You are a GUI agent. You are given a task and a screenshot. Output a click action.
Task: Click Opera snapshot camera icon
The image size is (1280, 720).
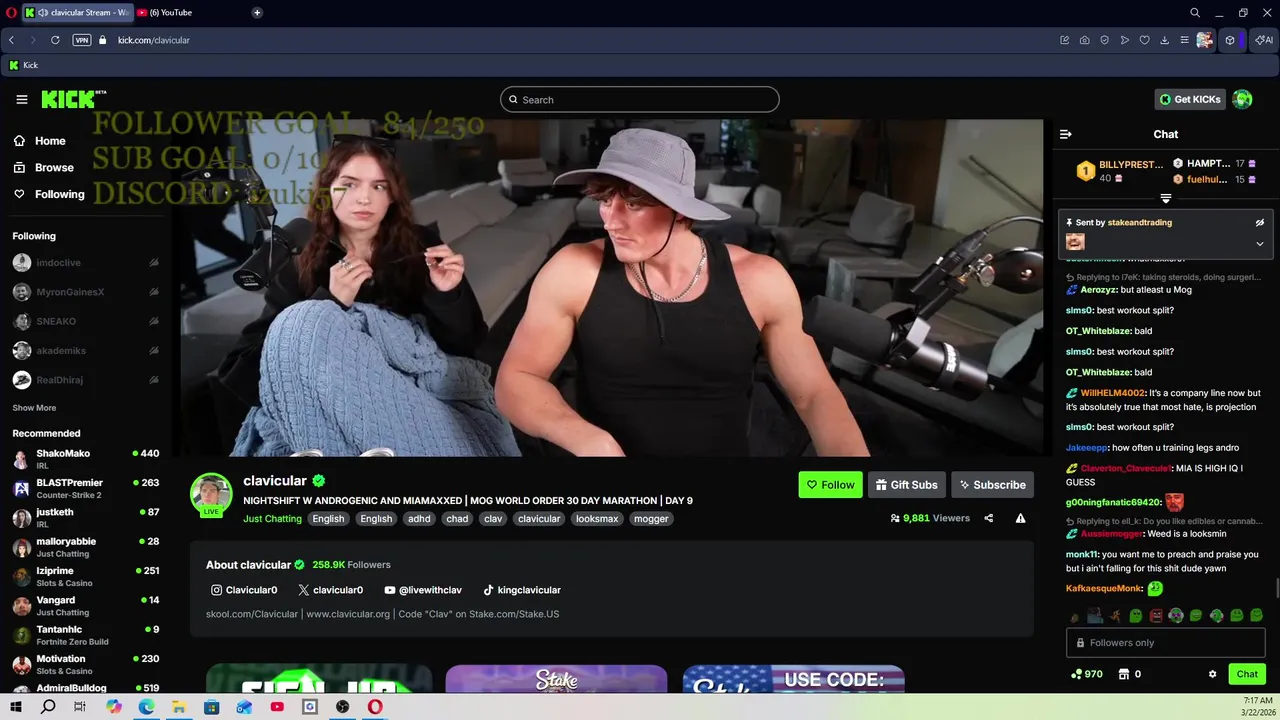pyautogui.click(x=1085, y=40)
